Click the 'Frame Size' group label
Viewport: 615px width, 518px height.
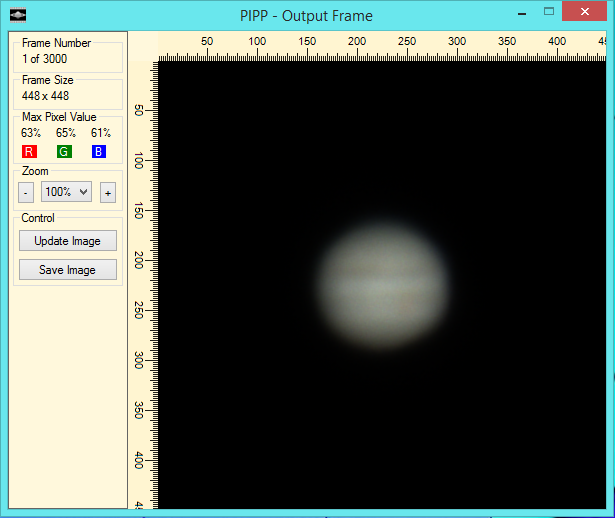[x=47, y=80]
